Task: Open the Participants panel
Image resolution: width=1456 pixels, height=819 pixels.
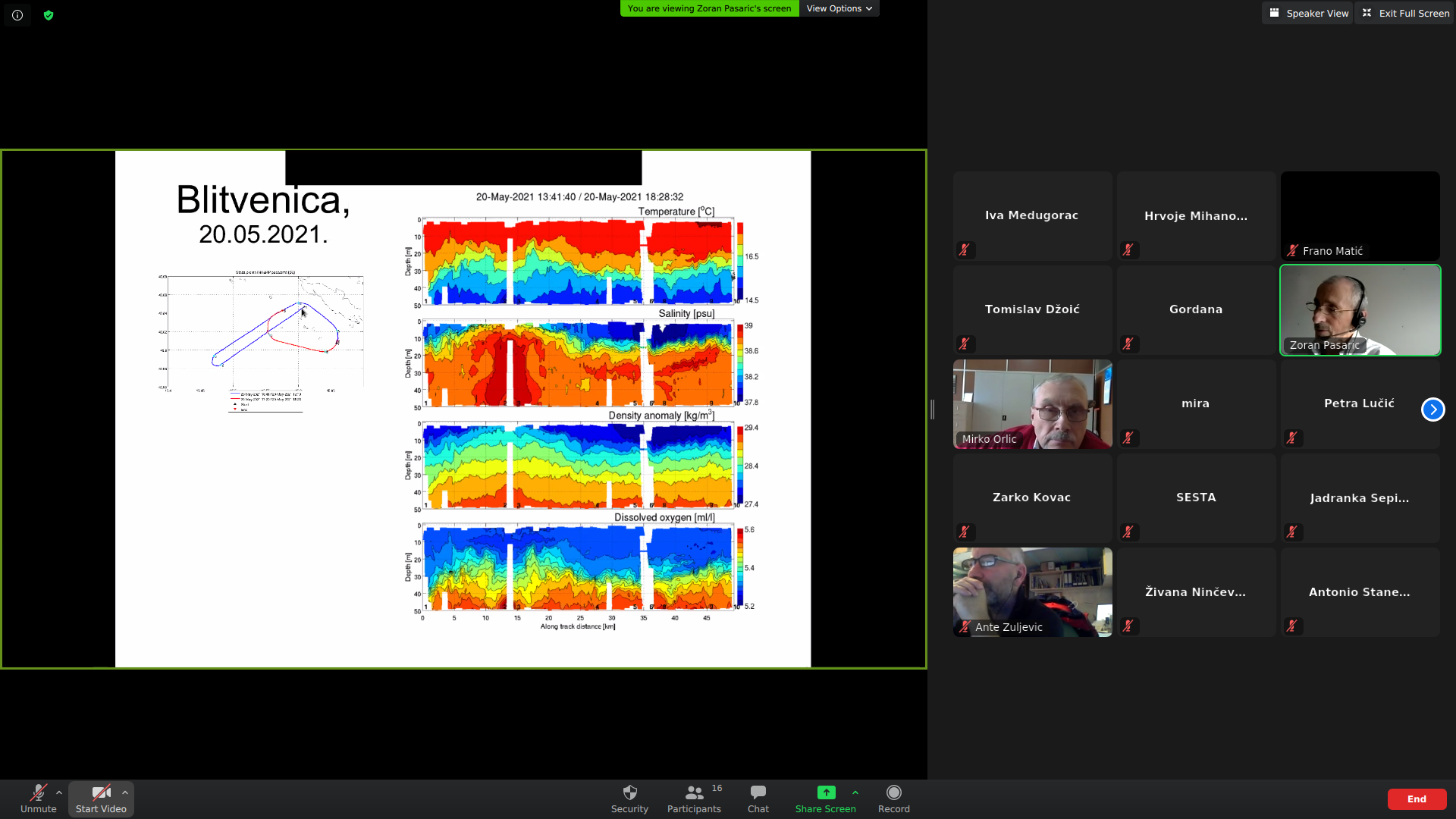Action: click(695, 799)
